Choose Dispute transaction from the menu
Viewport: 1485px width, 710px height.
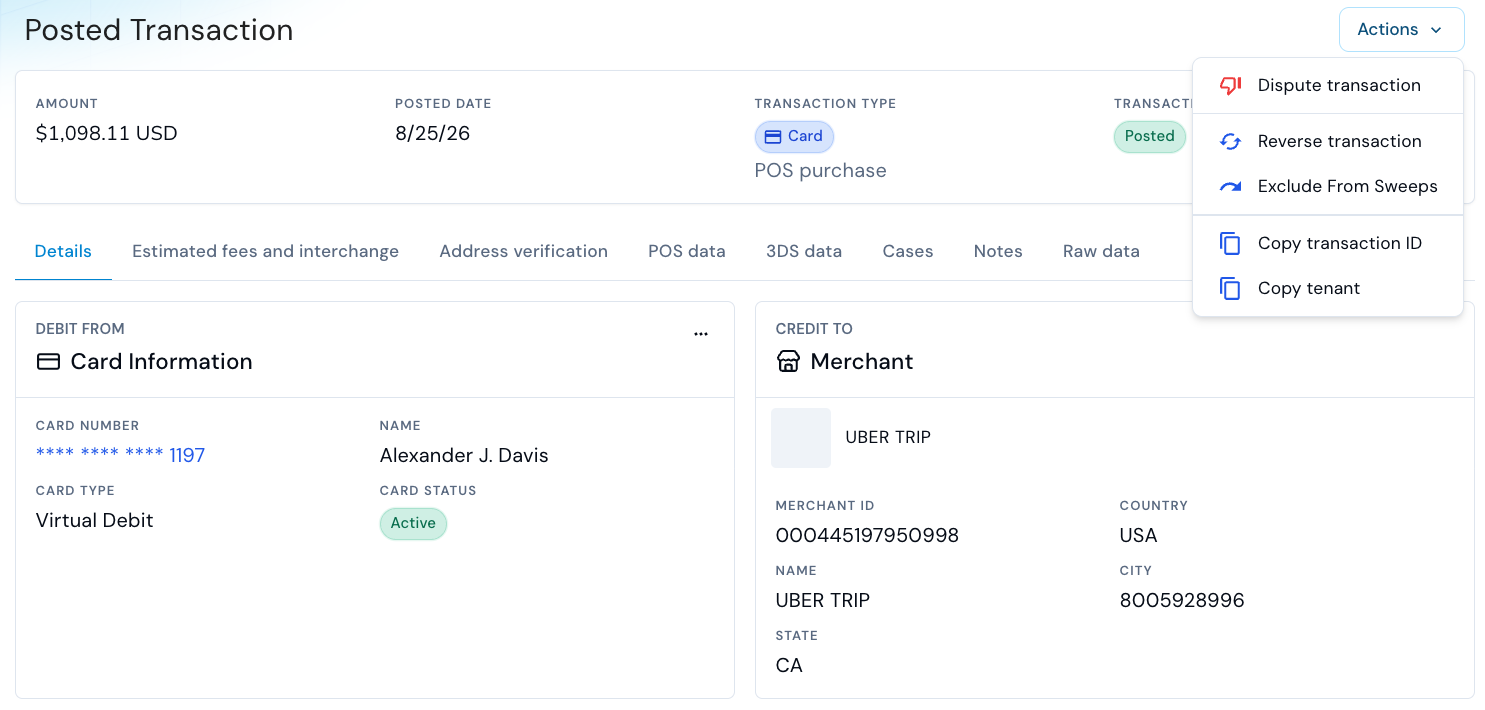tap(1328, 86)
